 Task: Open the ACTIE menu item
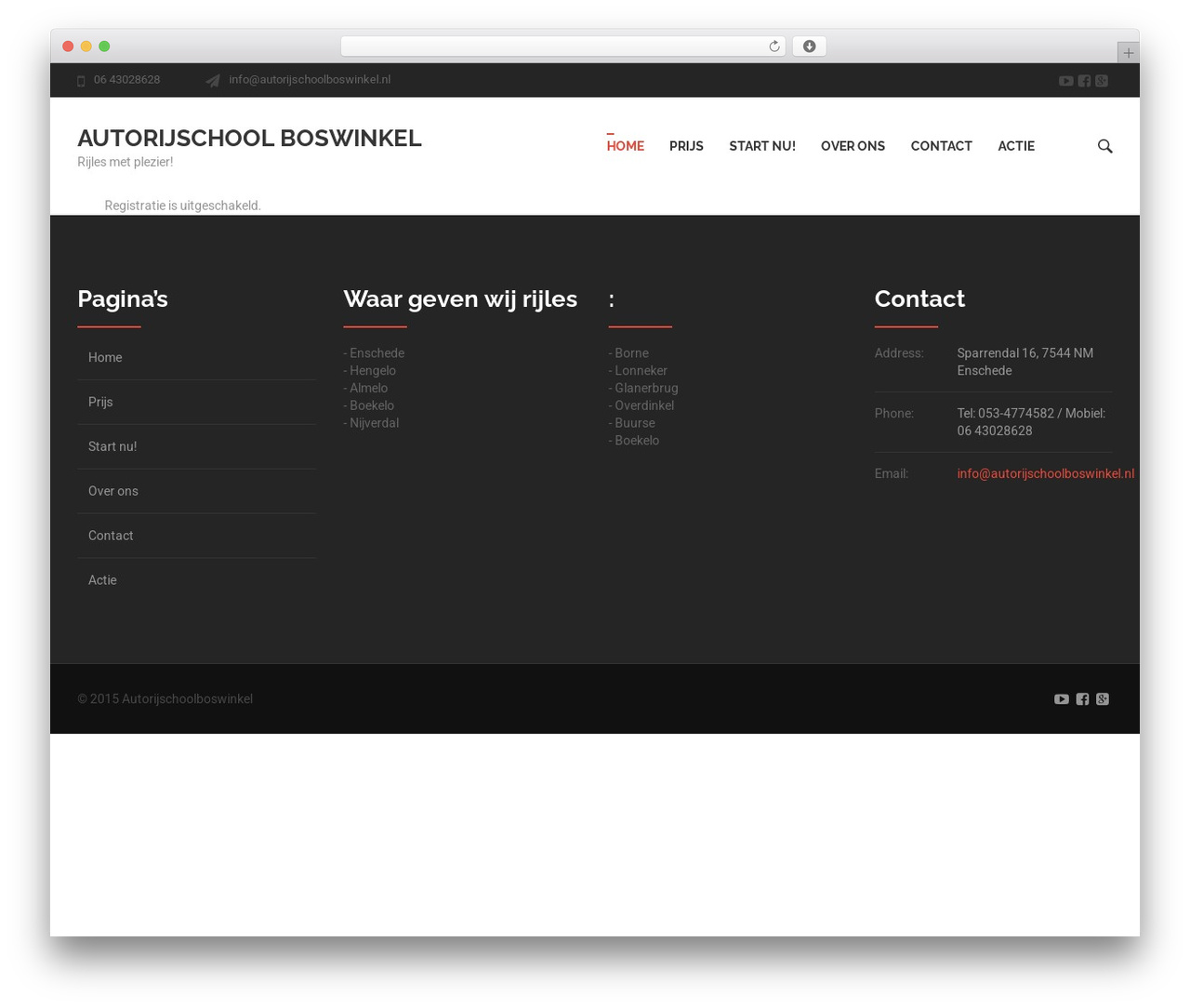(1016, 146)
